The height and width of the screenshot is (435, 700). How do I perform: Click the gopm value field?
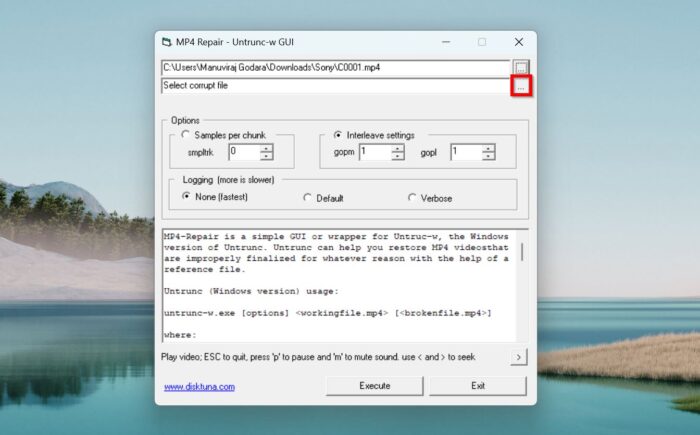pos(375,152)
